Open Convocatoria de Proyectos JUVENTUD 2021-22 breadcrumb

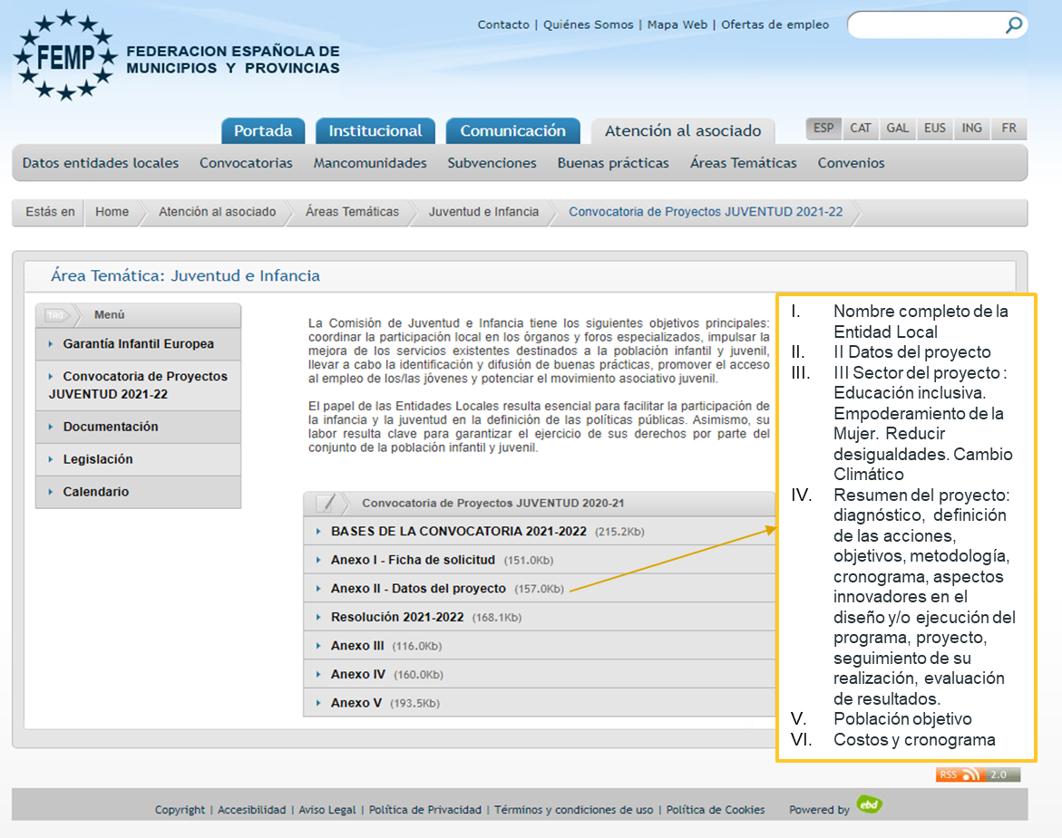706,212
